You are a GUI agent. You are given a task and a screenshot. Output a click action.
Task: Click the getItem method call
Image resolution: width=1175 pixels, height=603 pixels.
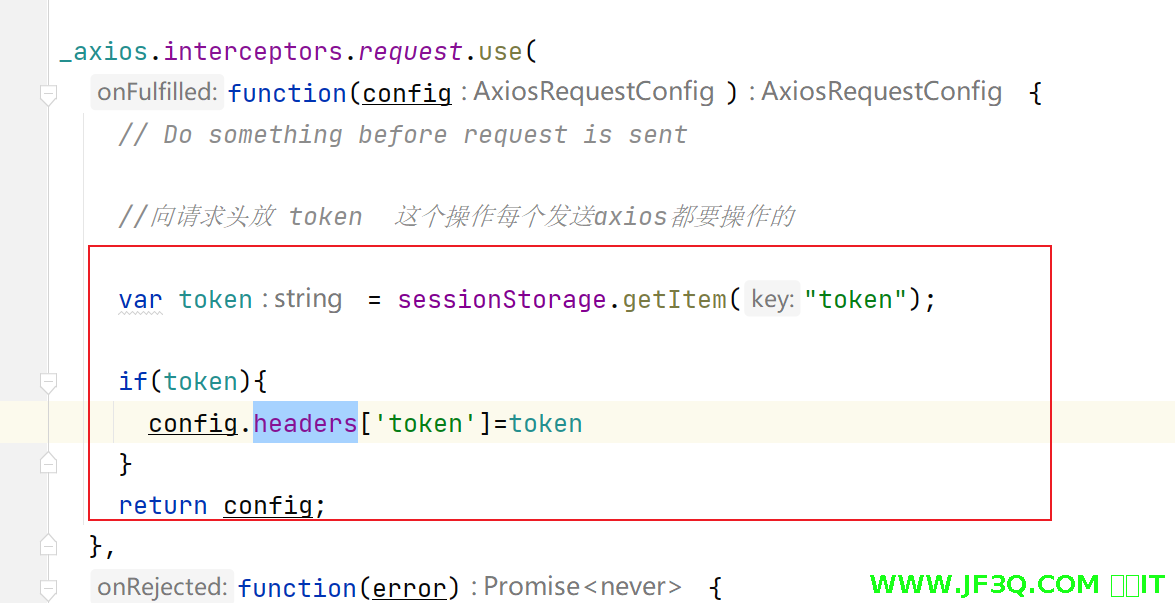(x=674, y=299)
